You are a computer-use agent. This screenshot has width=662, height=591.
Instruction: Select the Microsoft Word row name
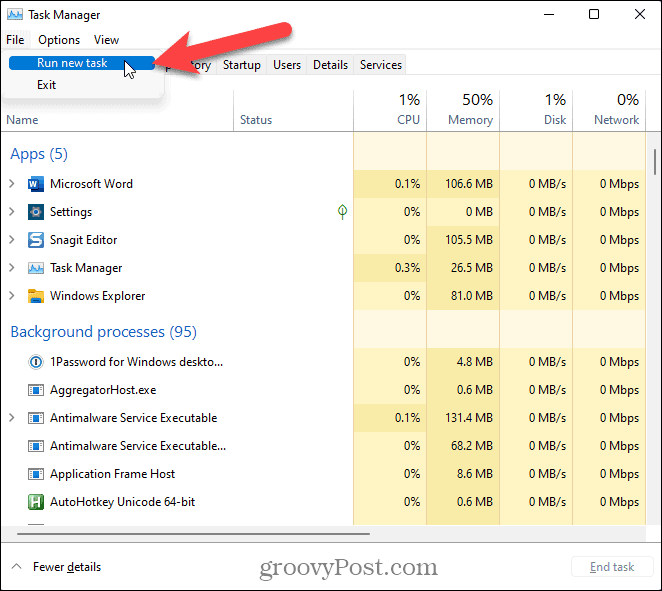point(91,184)
